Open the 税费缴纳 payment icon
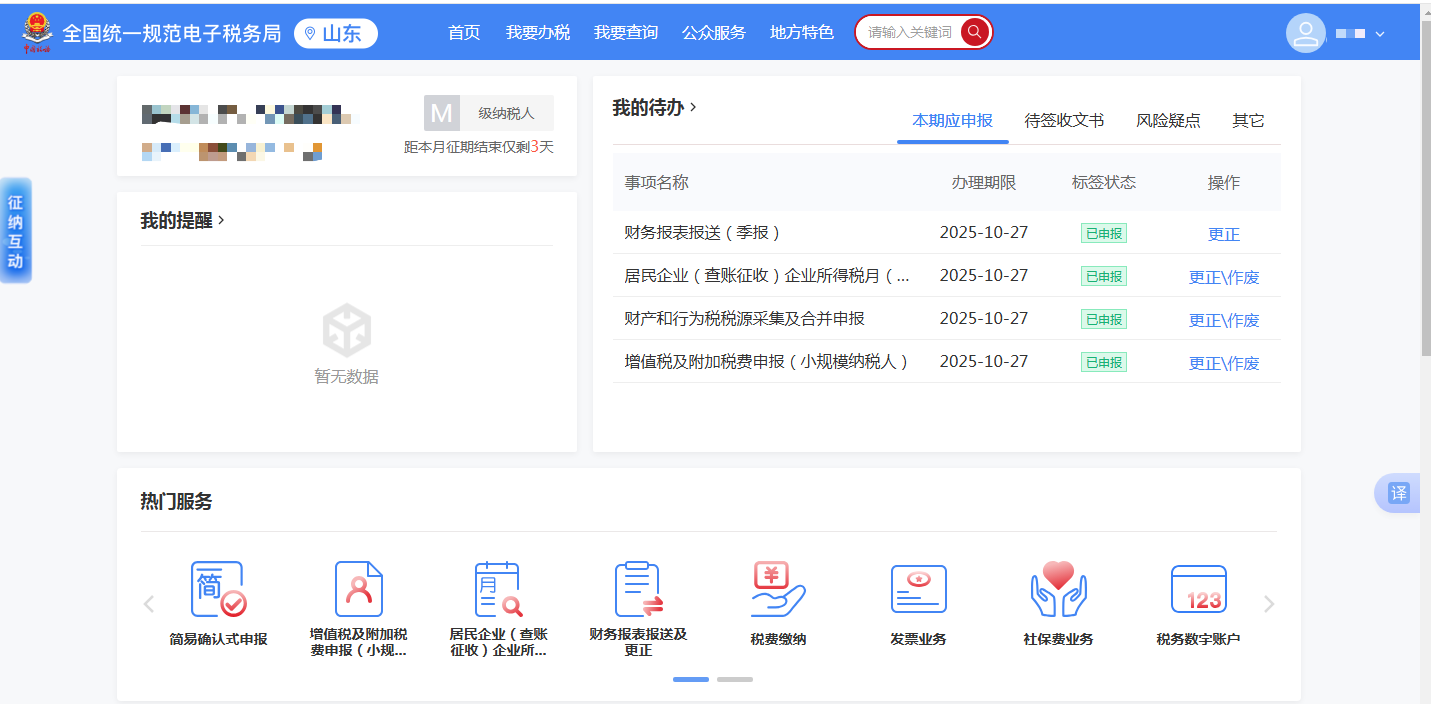Image resolution: width=1431 pixels, height=704 pixels. tap(778, 590)
